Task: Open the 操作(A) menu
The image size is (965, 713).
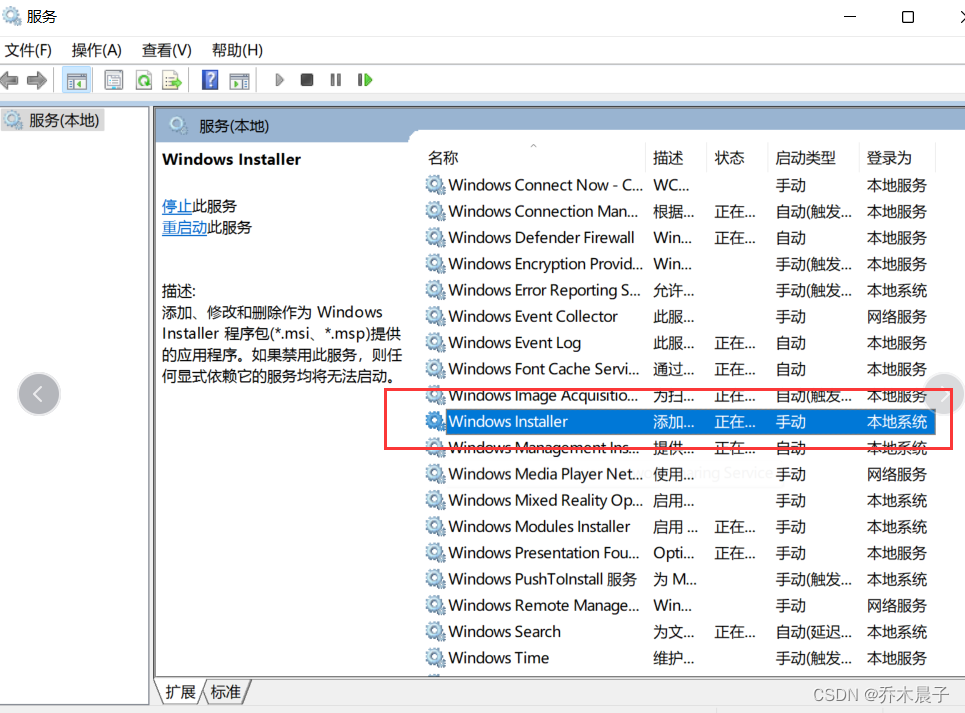Action: point(97,50)
